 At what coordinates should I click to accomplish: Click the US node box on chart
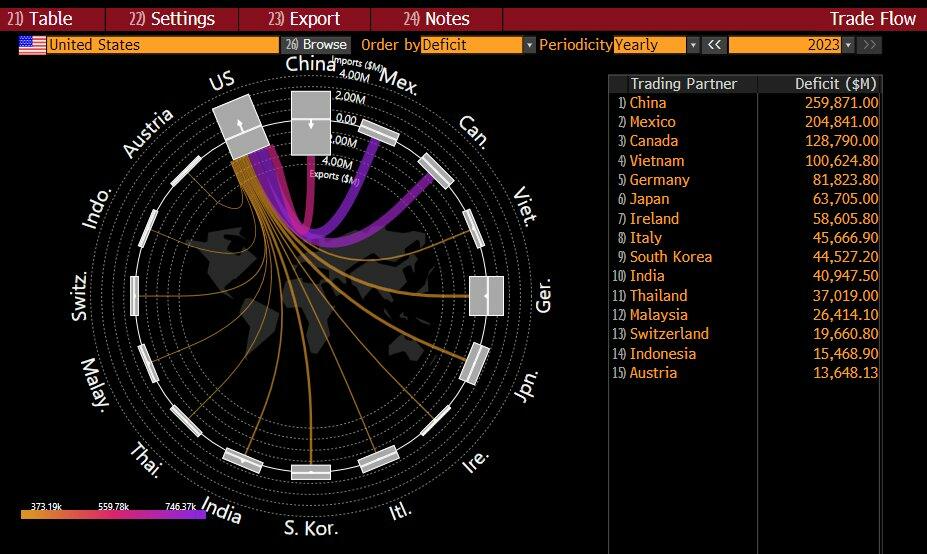pyautogui.click(x=240, y=126)
